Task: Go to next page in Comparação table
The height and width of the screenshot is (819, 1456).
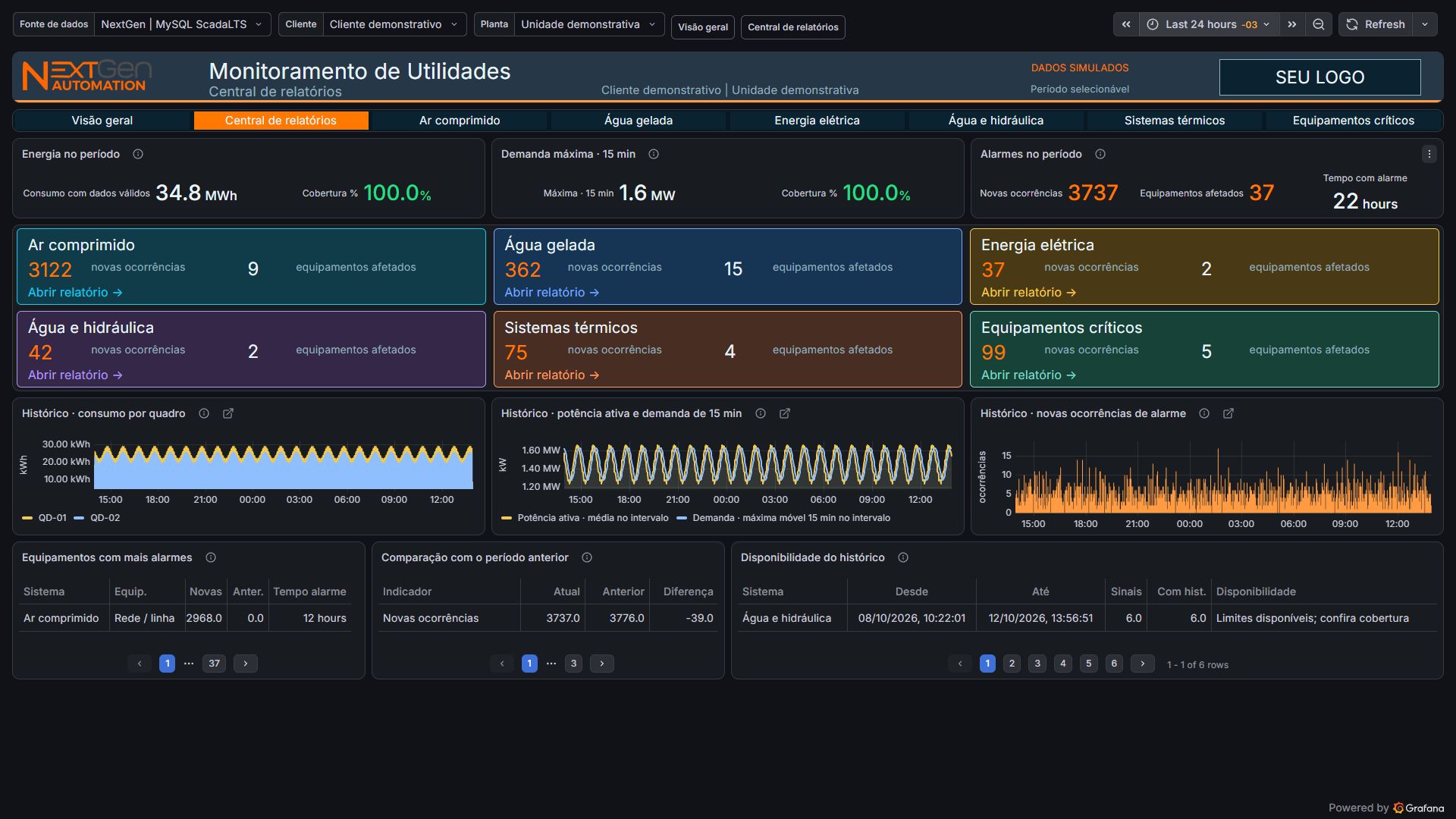Action: [x=602, y=664]
